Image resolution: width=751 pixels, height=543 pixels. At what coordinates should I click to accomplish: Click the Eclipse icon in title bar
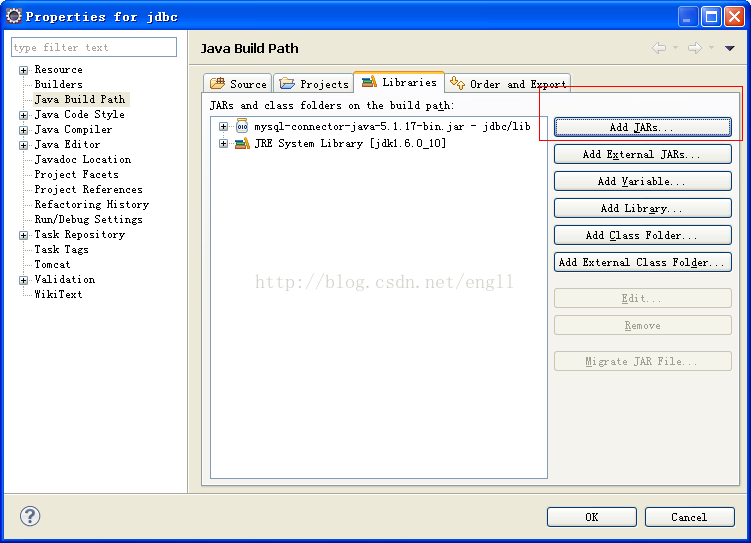(14, 16)
